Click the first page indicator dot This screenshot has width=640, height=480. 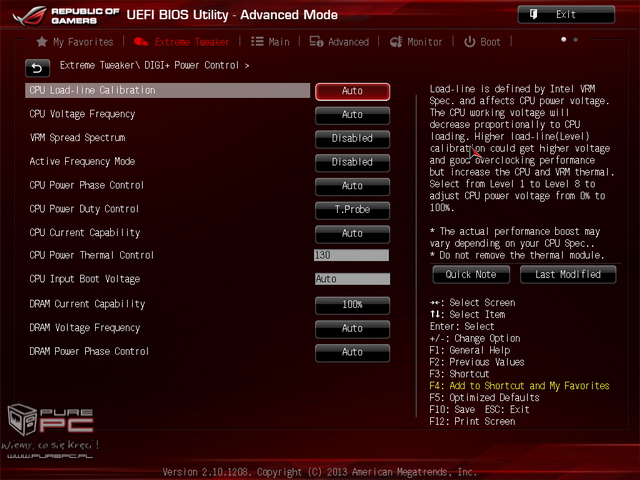coord(564,40)
